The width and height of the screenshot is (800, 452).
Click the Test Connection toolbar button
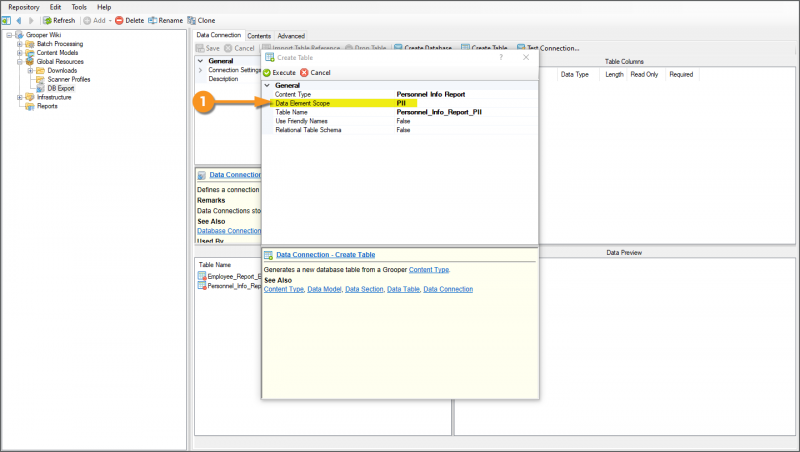coord(548,48)
